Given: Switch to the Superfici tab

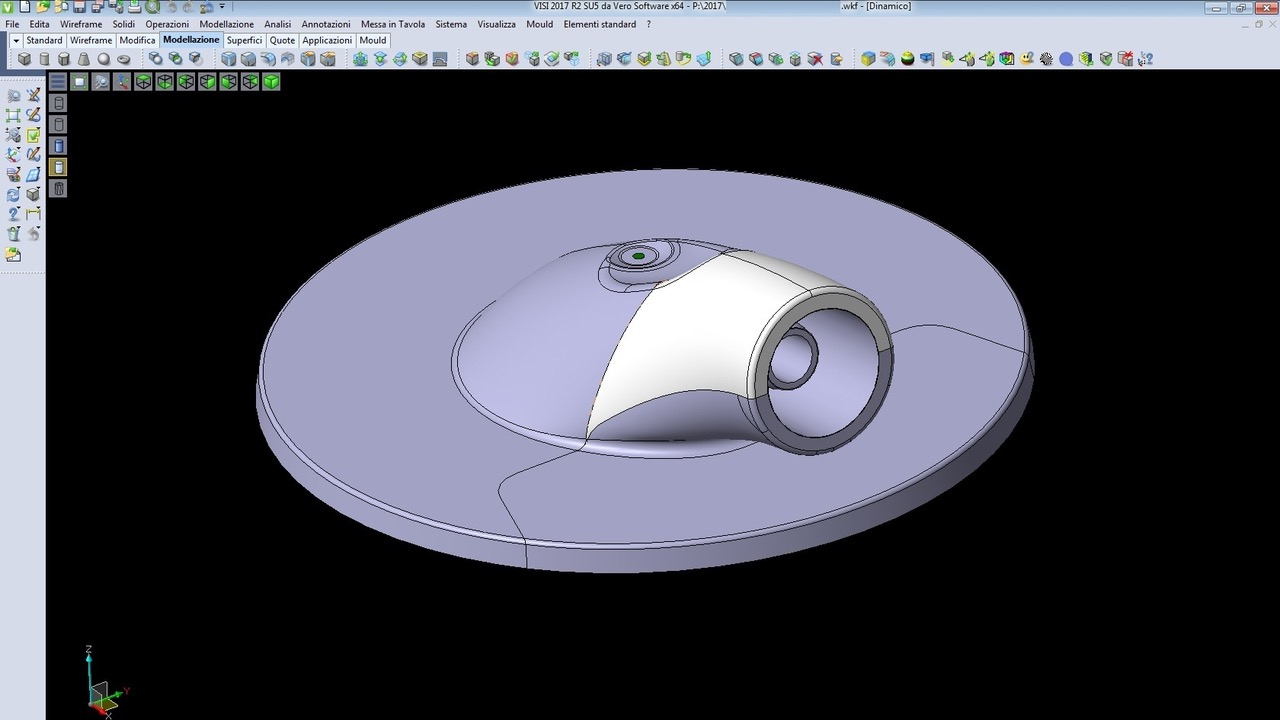Looking at the screenshot, I should [x=244, y=41].
